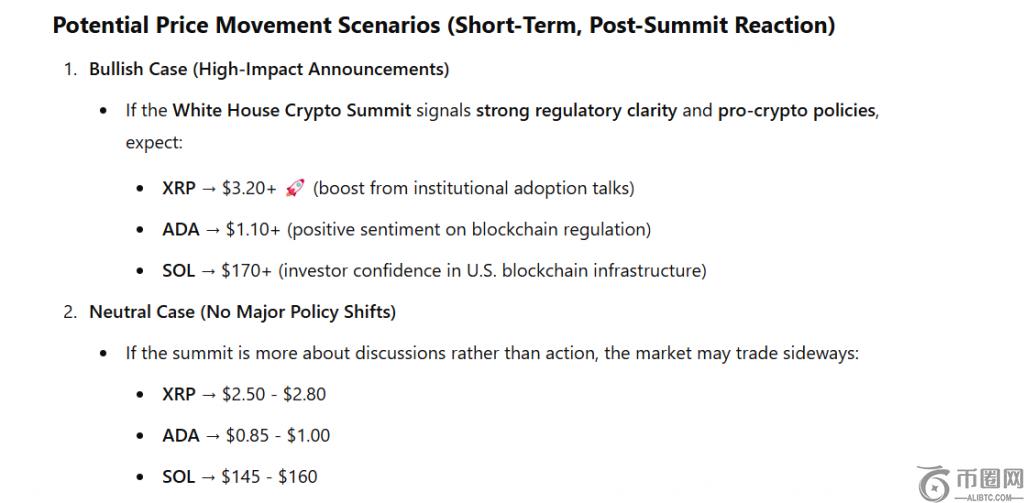
Task: Click the bold "strong regulatory clarity" phrase
Action: [576, 110]
